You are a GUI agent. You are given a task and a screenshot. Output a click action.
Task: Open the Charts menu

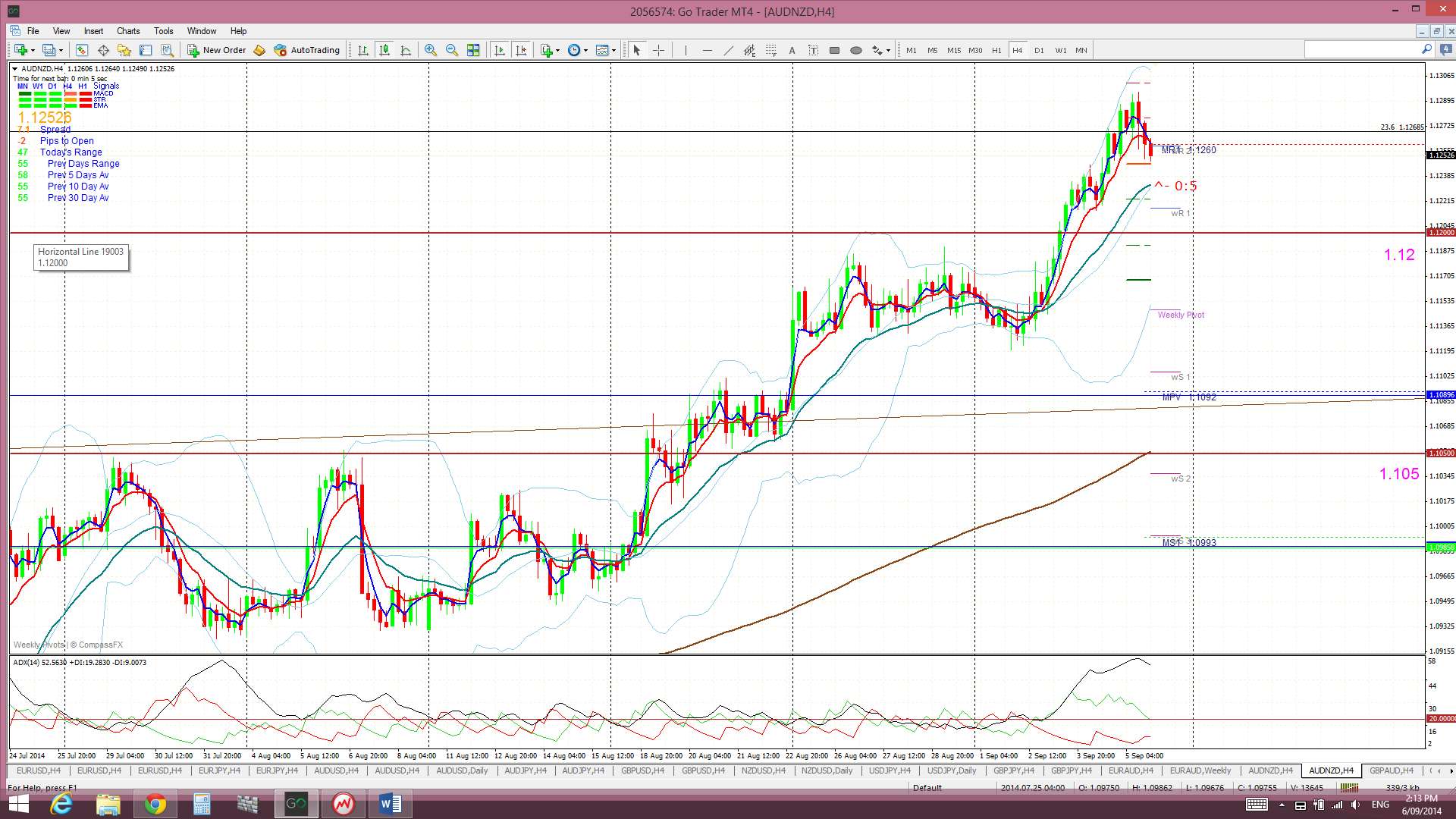127,31
